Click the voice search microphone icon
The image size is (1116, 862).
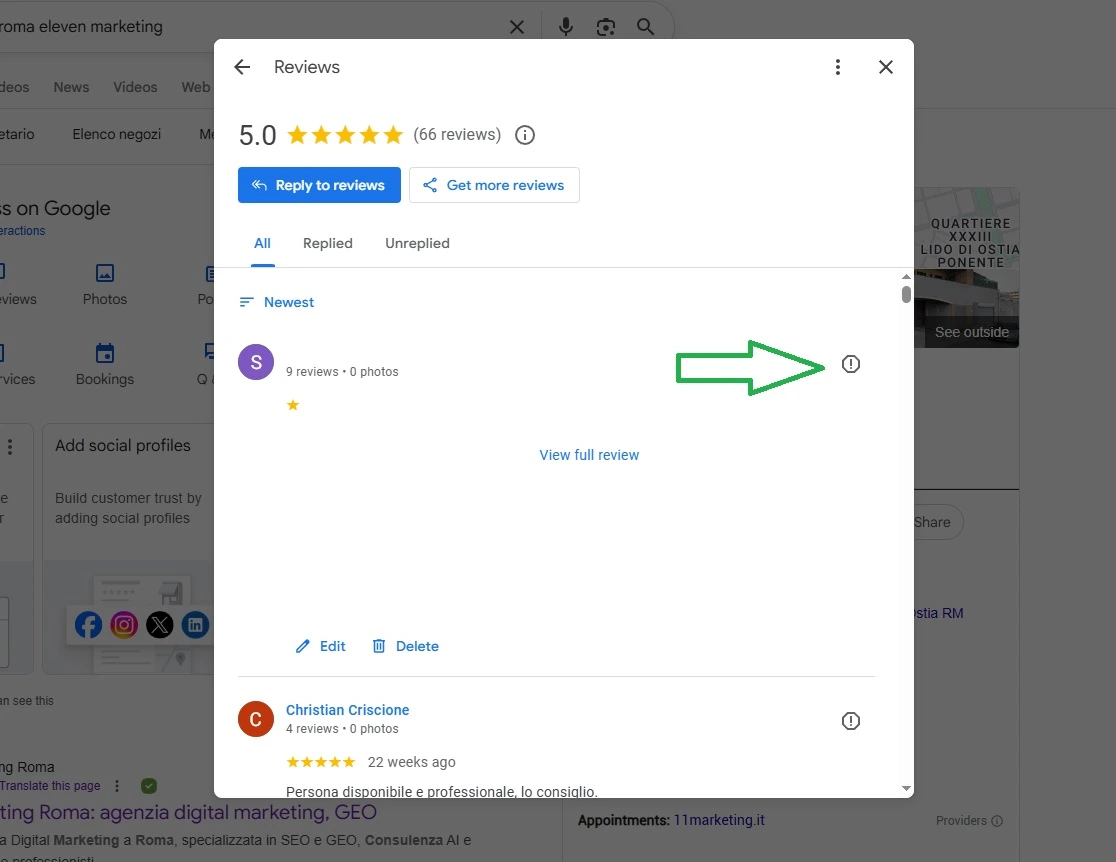(566, 27)
